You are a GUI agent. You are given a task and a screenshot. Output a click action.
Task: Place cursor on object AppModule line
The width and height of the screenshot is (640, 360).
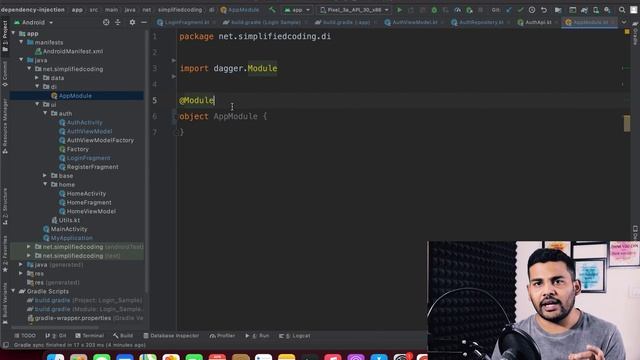click(222, 116)
